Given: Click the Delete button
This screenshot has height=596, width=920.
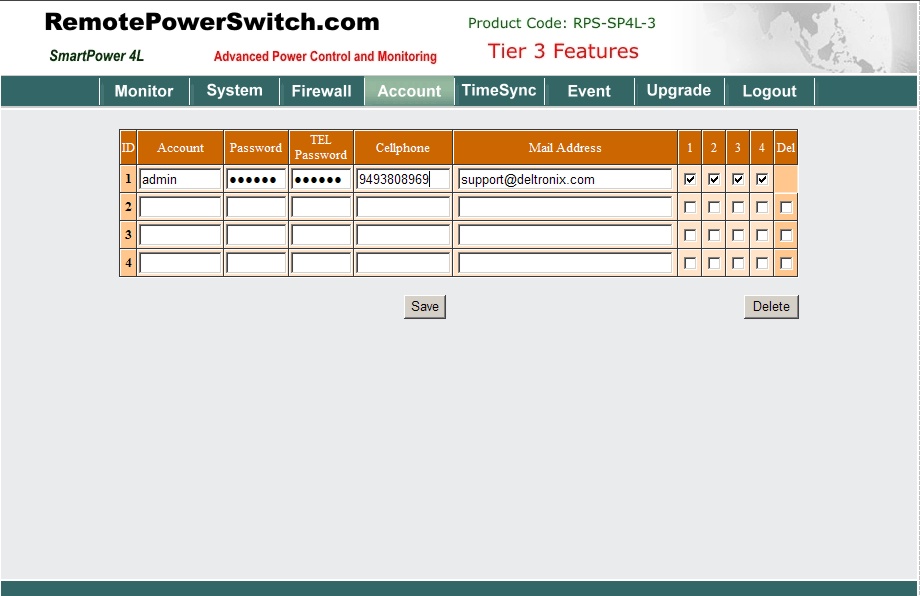Looking at the screenshot, I should point(771,307).
